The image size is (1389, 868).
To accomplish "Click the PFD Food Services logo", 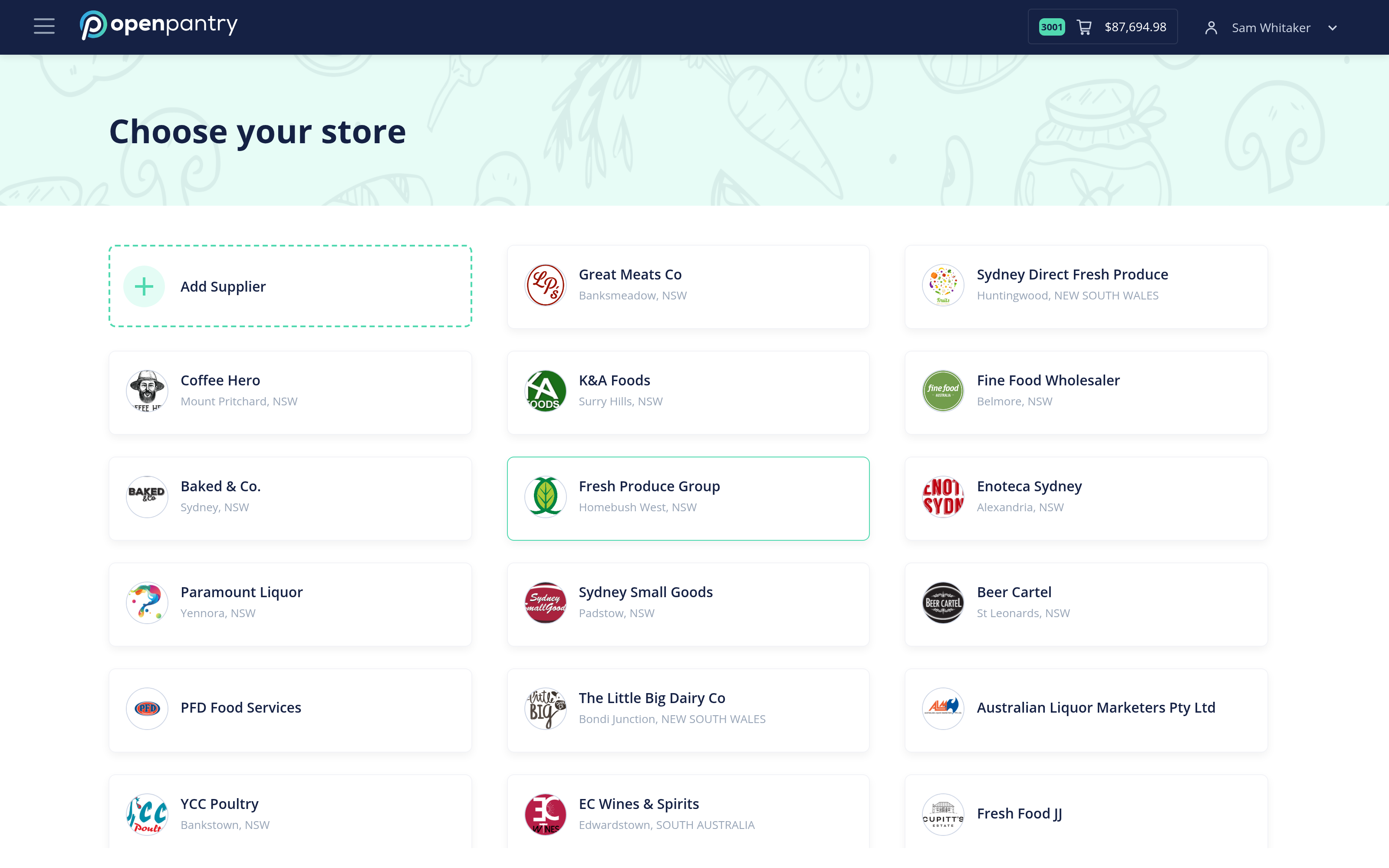I will point(147,708).
